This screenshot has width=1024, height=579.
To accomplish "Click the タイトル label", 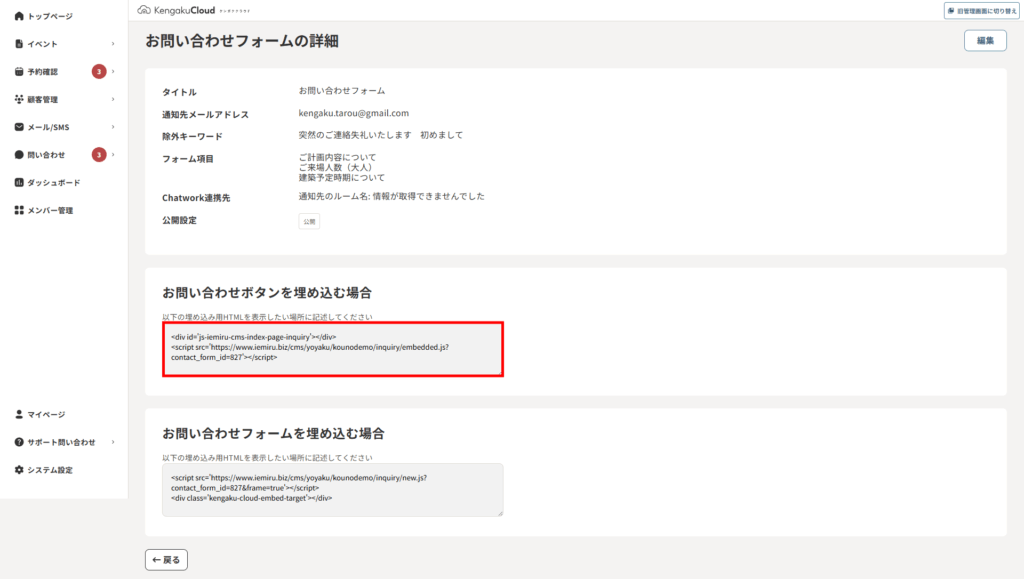I will pyautogui.click(x=180, y=92).
